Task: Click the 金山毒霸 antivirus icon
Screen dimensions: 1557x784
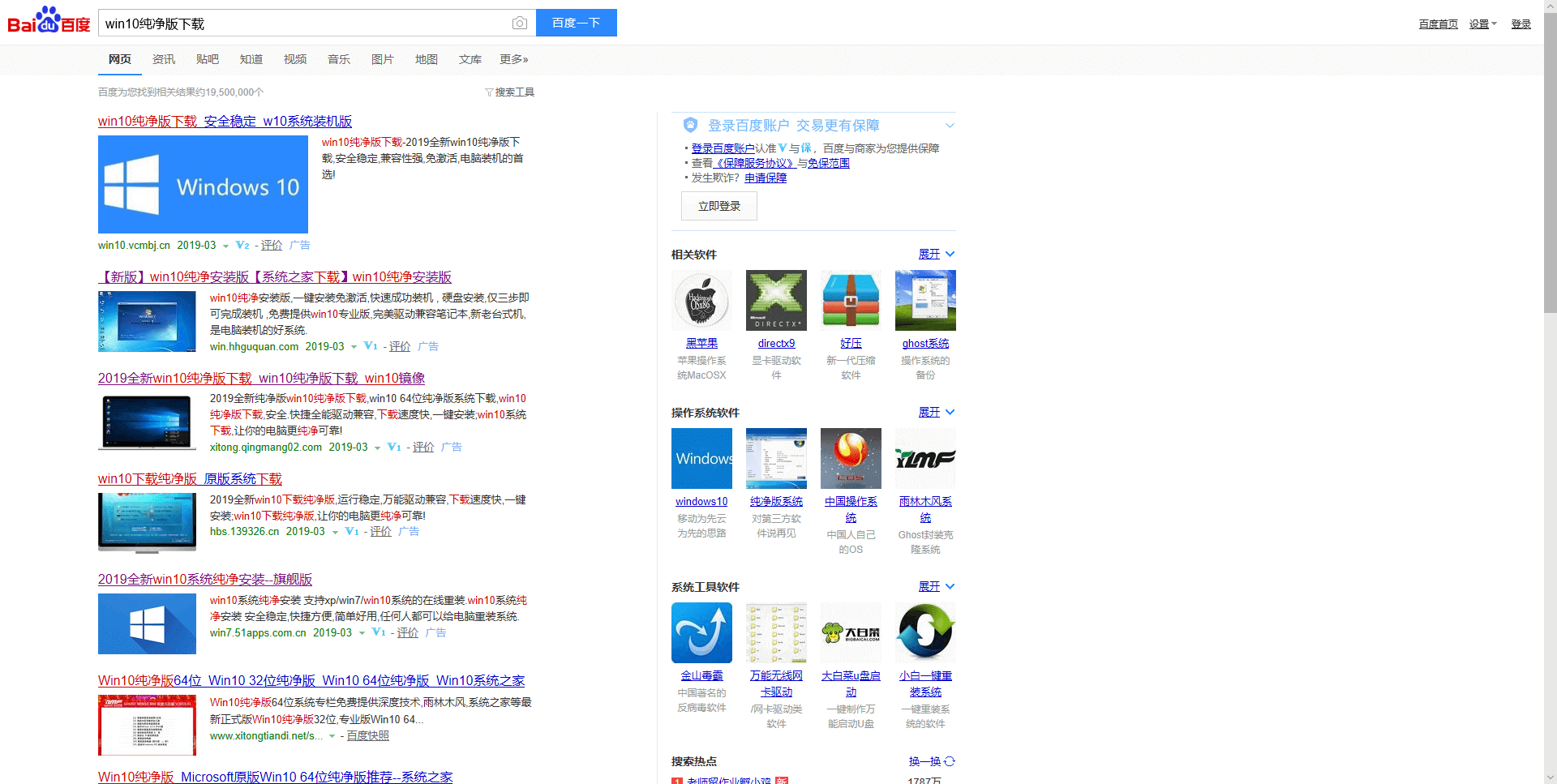Action: pos(701,633)
